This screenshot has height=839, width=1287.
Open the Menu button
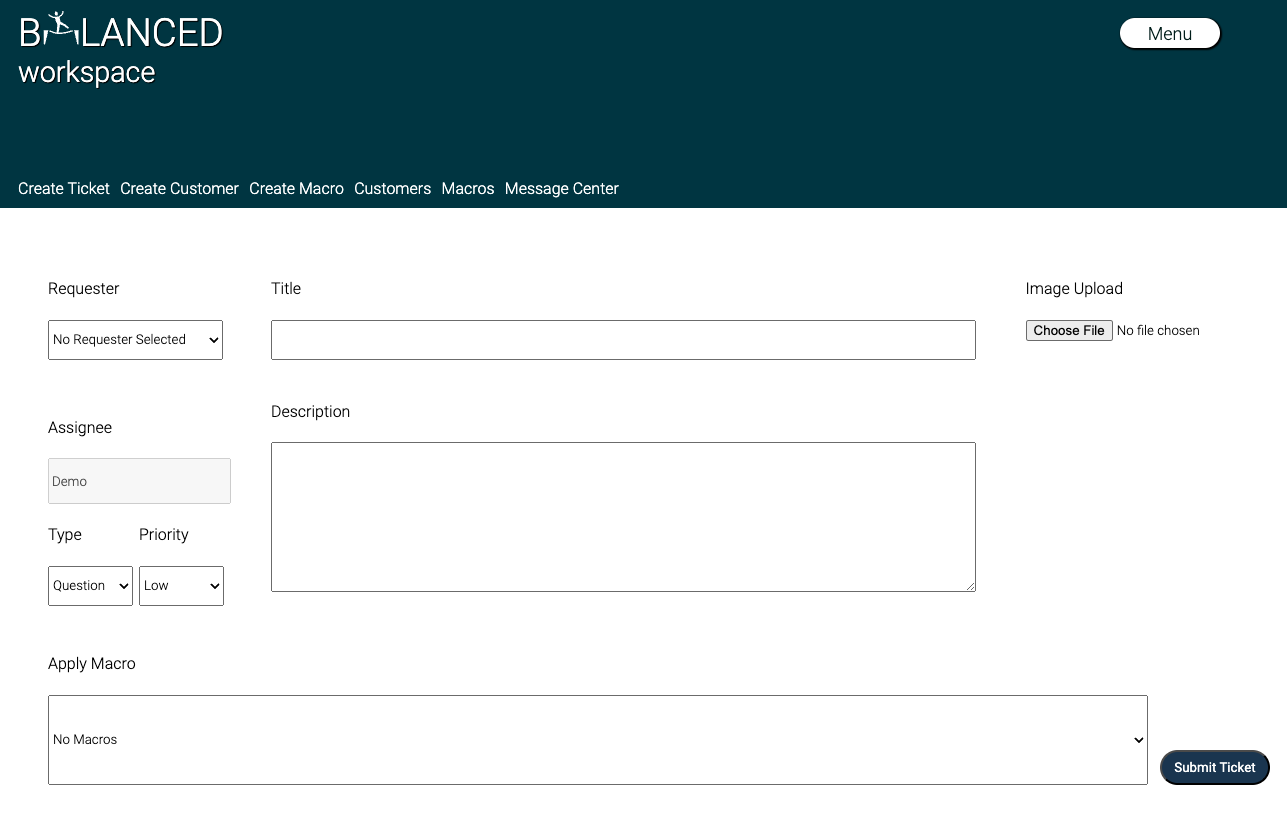[1170, 33]
